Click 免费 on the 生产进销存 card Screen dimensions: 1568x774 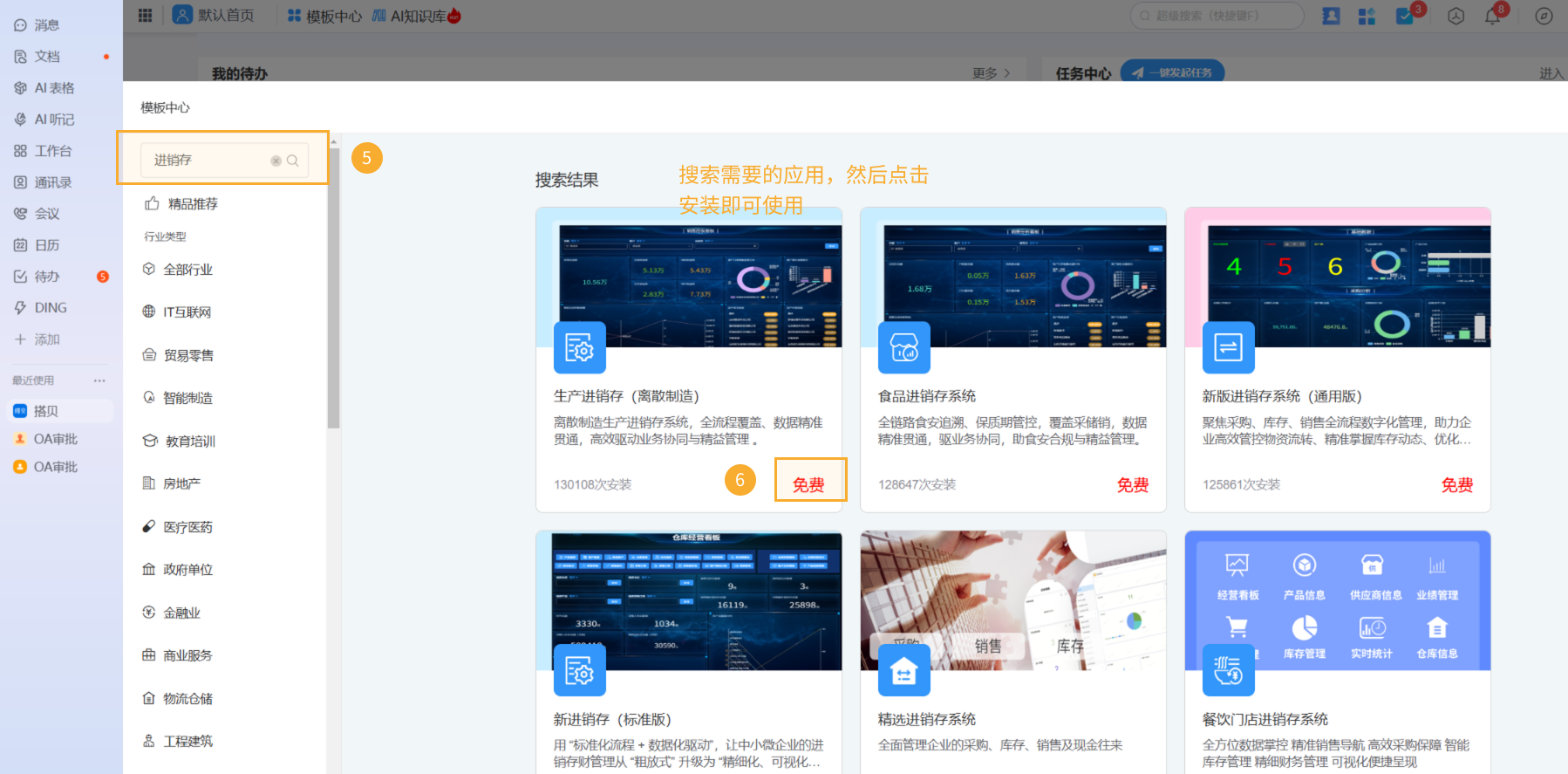pyautogui.click(x=808, y=485)
